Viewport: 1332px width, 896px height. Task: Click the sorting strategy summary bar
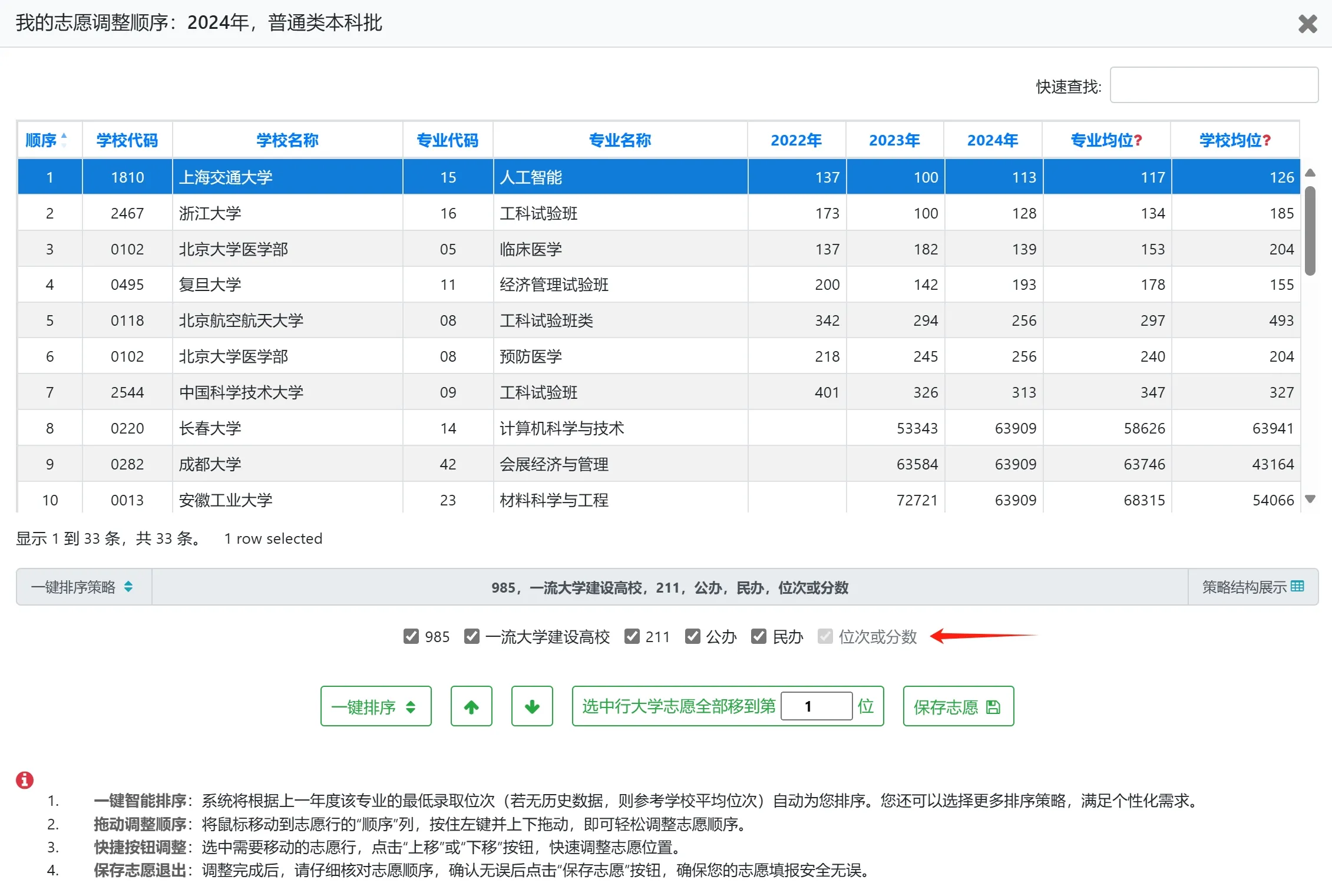point(670,587)
